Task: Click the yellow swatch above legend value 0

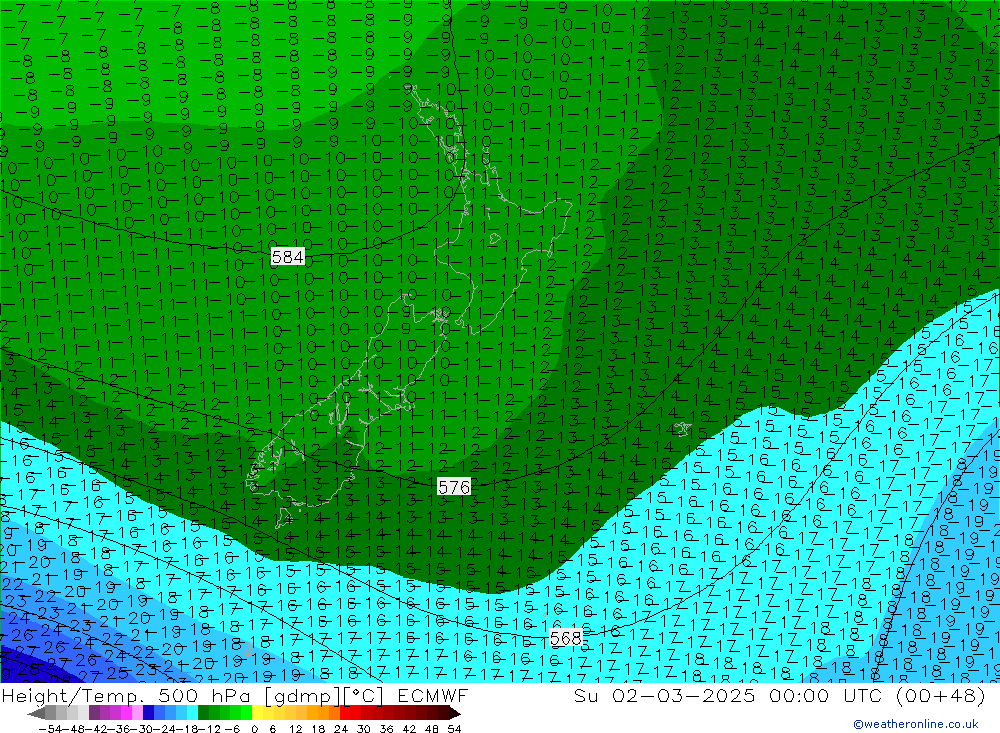Action: click(x=258, y=713)
